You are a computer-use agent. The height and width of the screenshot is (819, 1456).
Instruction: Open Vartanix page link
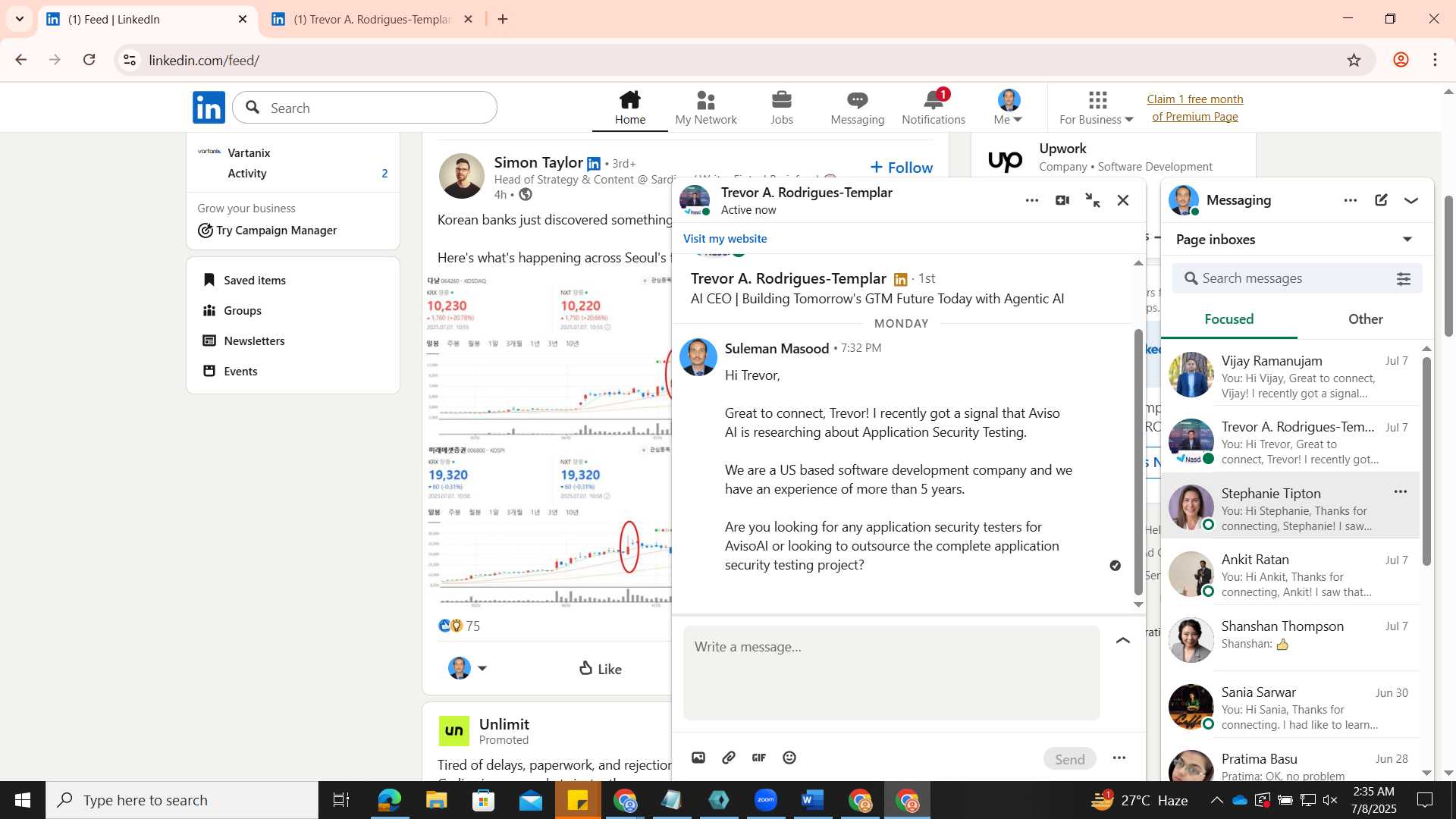point(249,152)
